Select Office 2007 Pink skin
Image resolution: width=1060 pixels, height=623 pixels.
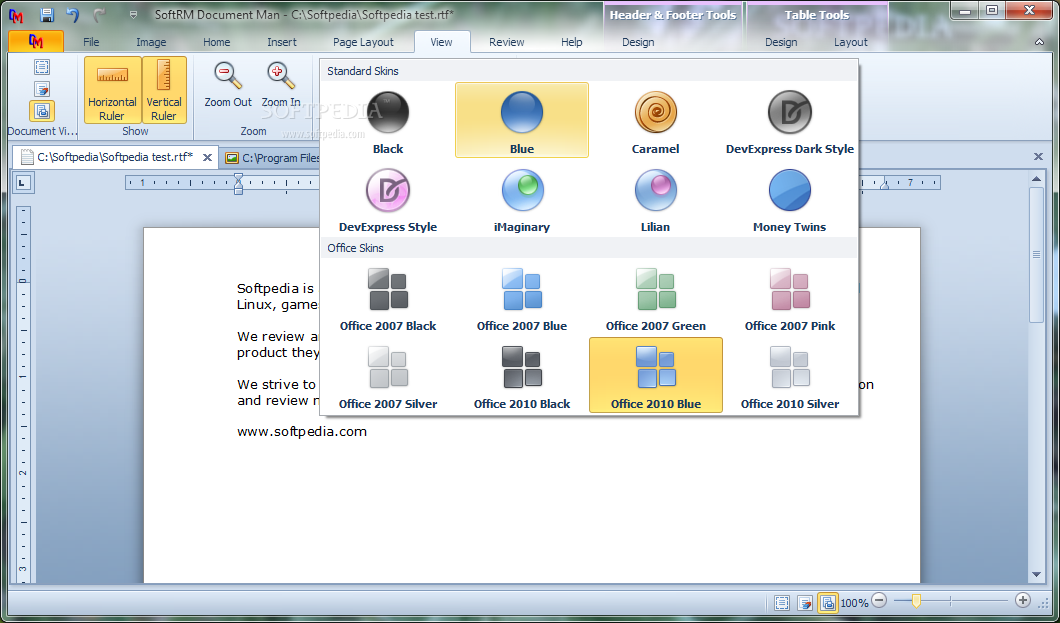(790, 297)
